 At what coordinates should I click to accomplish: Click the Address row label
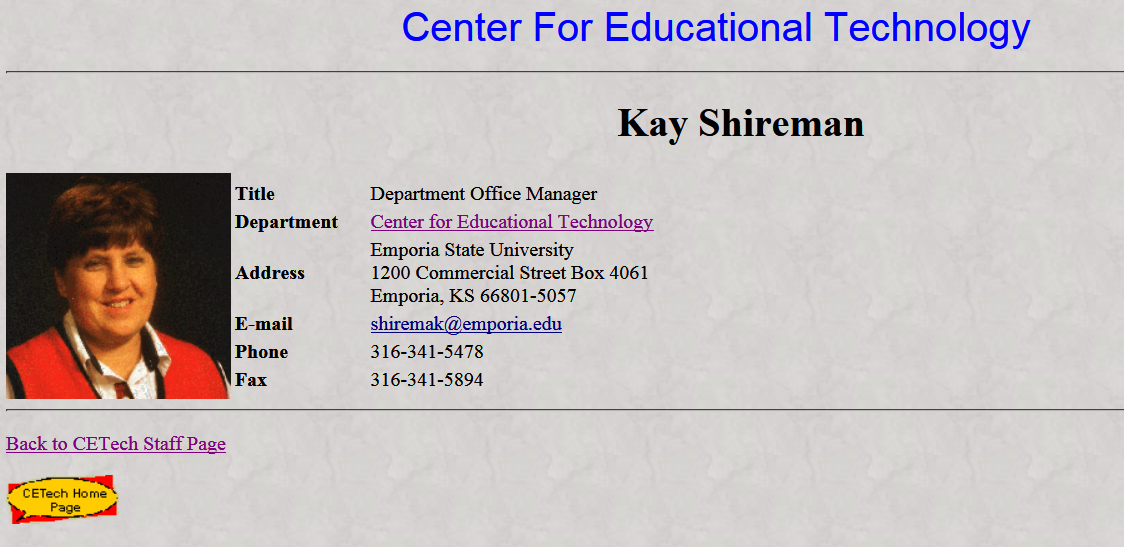point(270,273)
